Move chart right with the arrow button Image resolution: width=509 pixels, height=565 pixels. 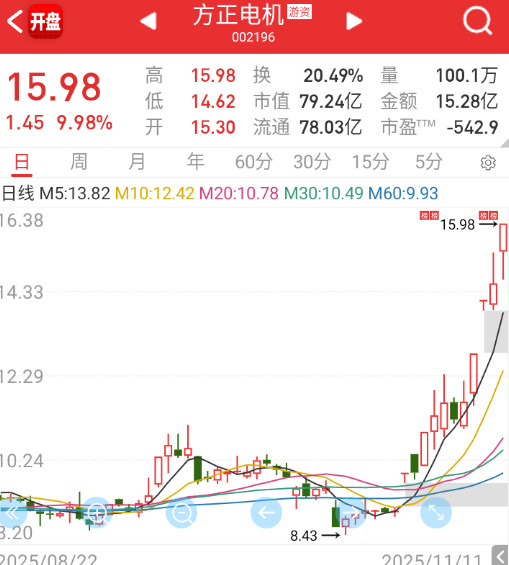351,513
